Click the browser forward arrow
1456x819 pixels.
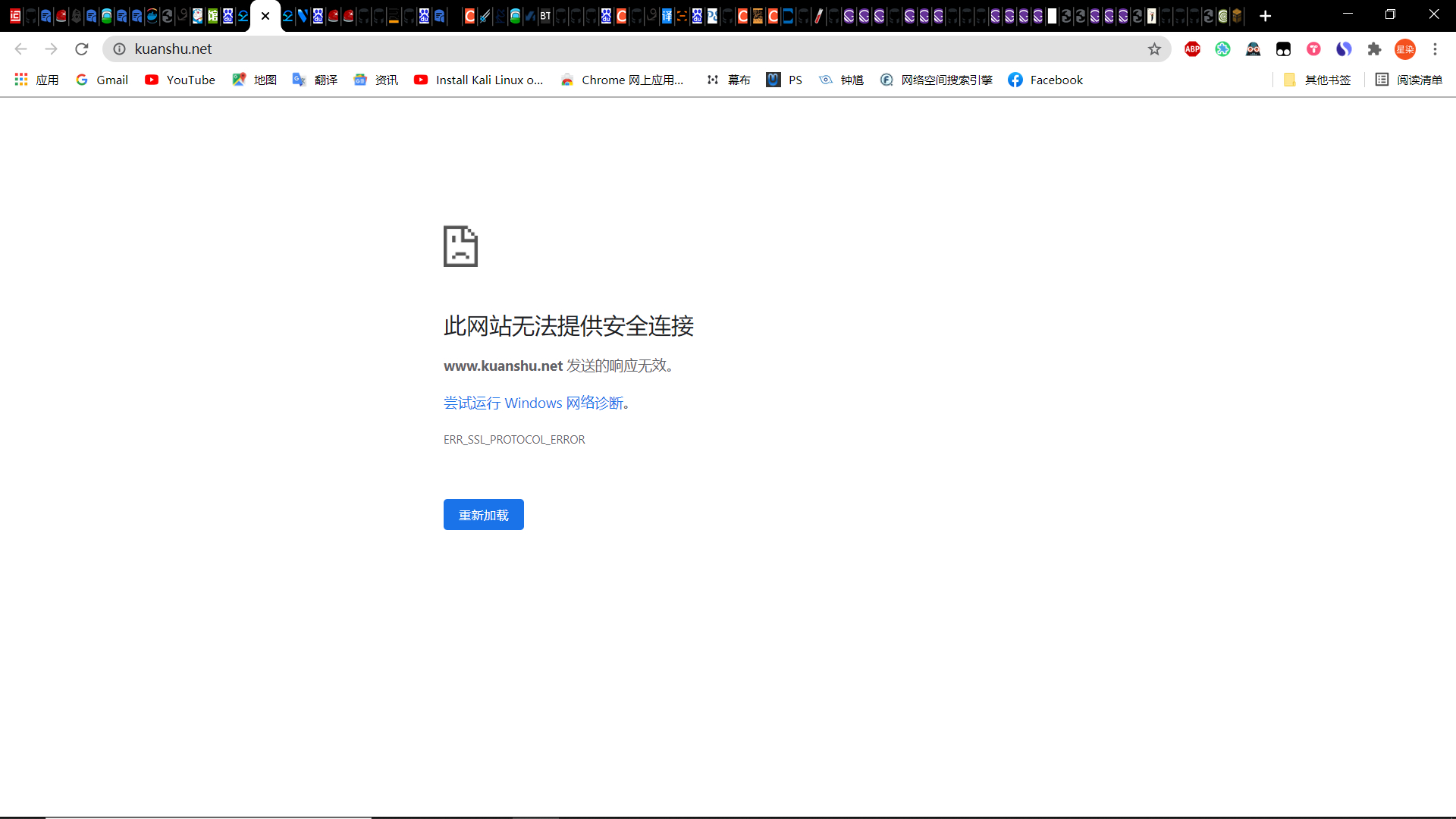pos(51,49)
